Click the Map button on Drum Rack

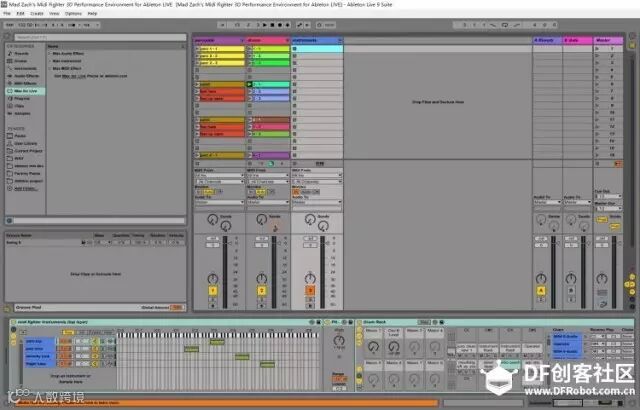(424, 322)
